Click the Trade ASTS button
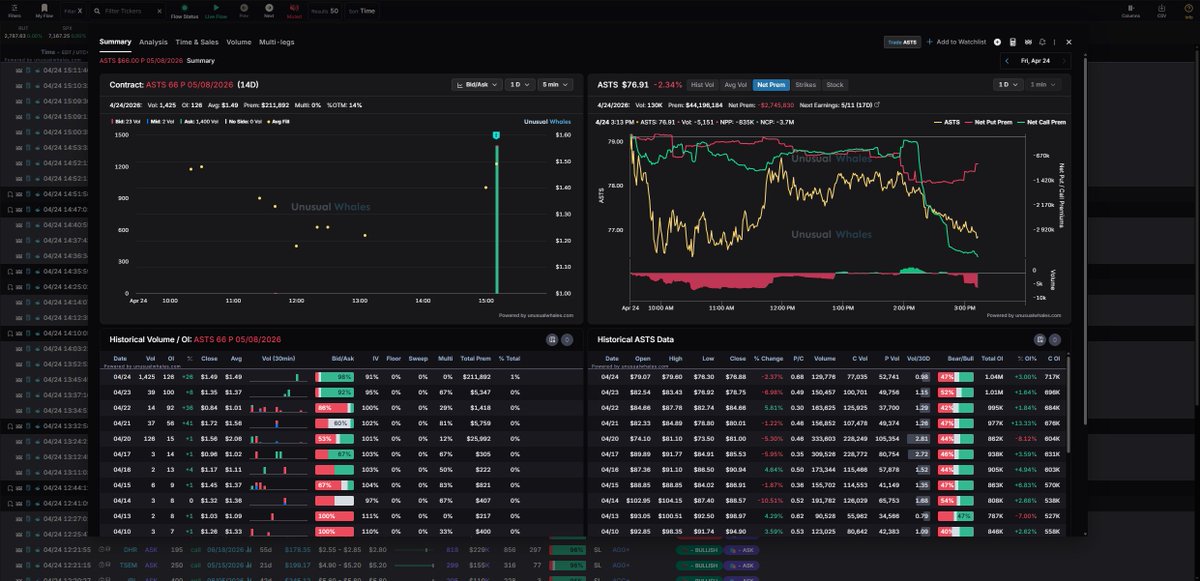This screenshot has width=1200, height=581. (901, 42)
